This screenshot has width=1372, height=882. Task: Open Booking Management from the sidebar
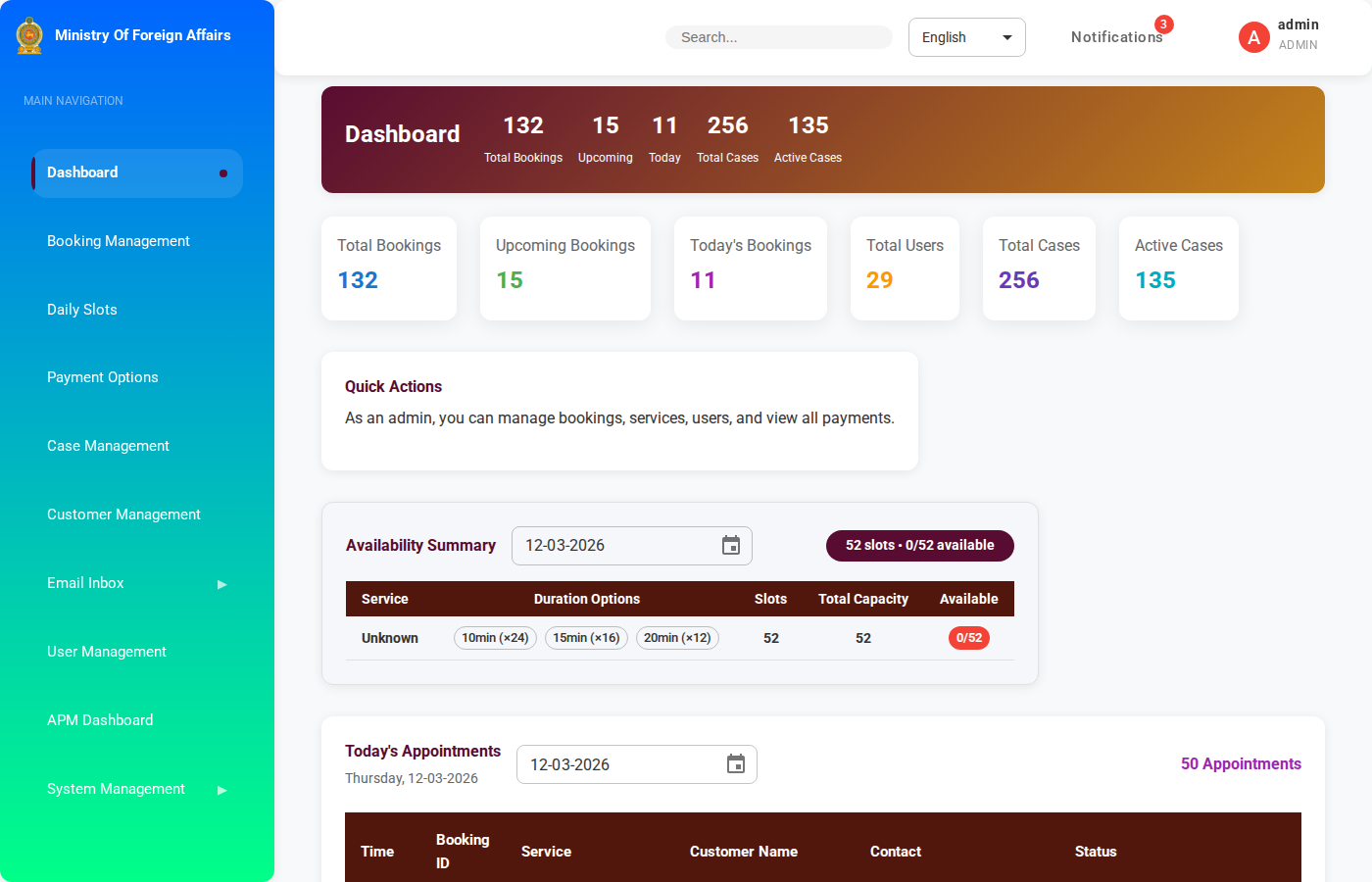click(x=119, y=241)
